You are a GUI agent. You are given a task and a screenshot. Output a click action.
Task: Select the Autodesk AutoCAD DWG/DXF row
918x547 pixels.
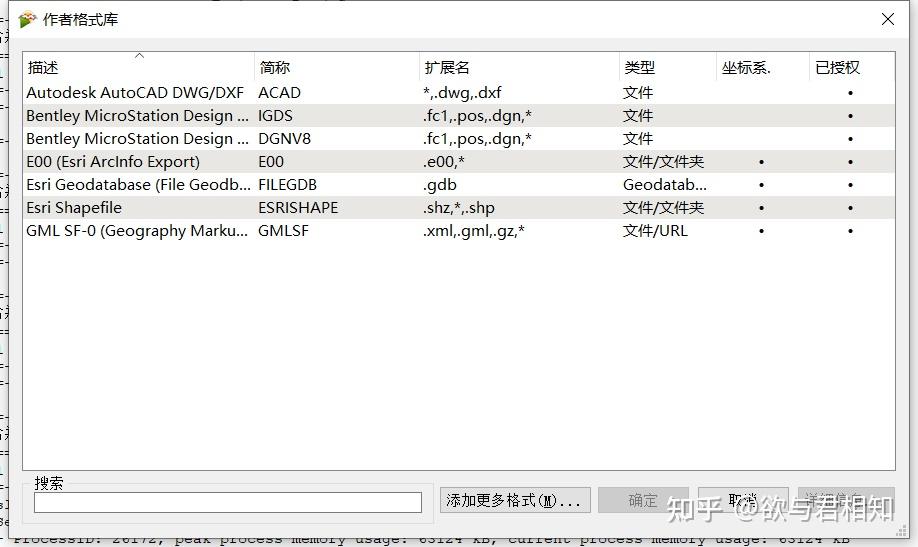point(459,93)
